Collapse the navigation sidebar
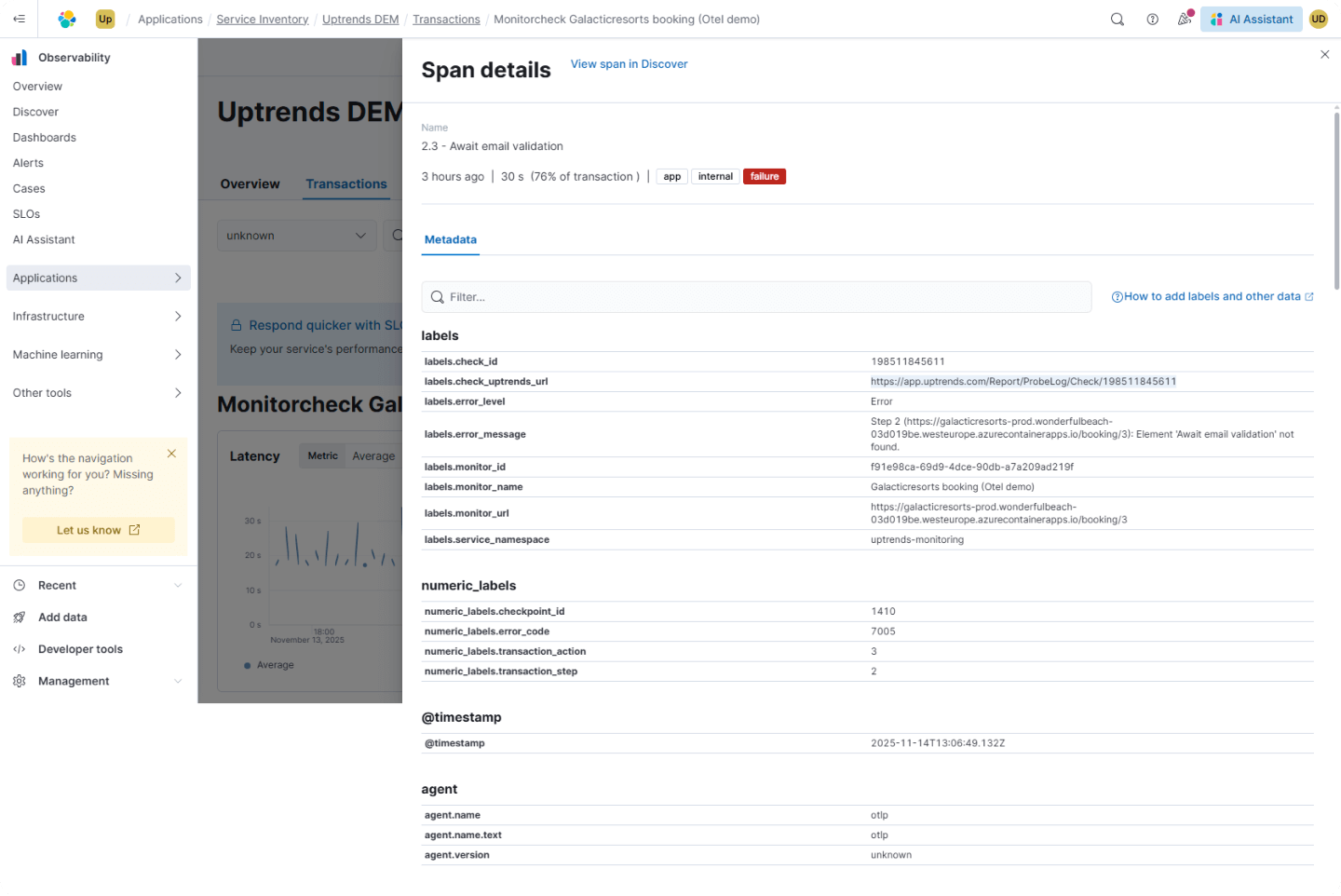 (19, 19)
